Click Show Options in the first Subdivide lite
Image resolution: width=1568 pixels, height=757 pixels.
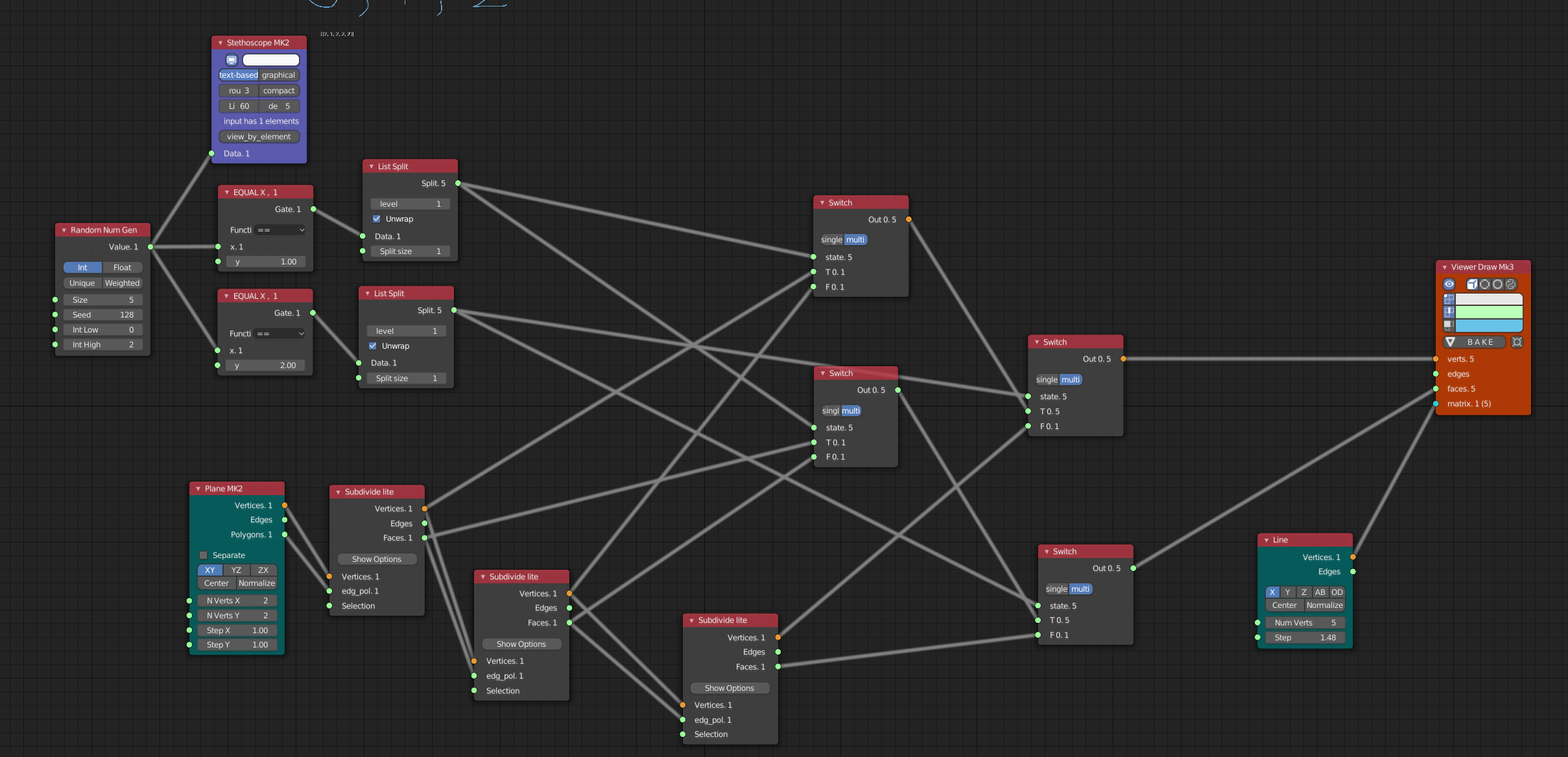[x=377, y=559]
